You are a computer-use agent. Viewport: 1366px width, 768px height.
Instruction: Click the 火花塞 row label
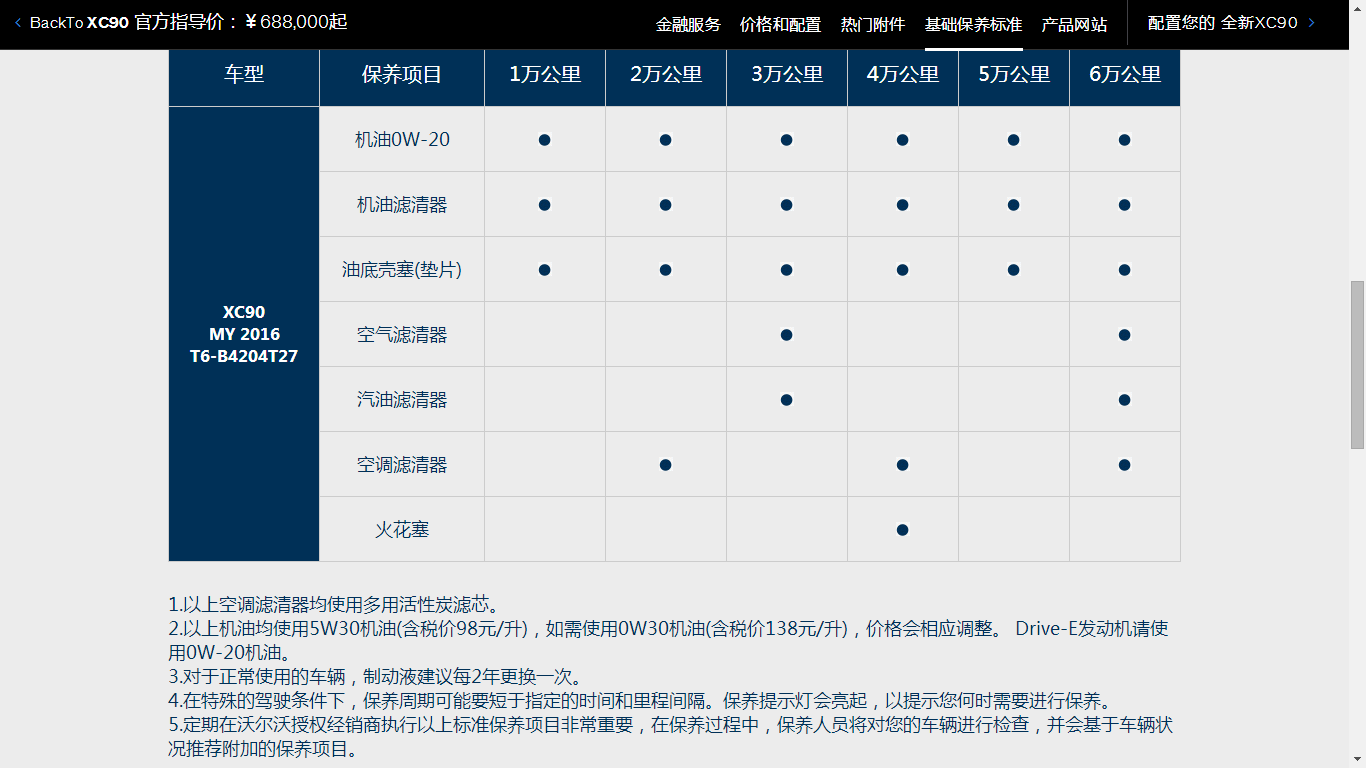click(x=402, y=530)
